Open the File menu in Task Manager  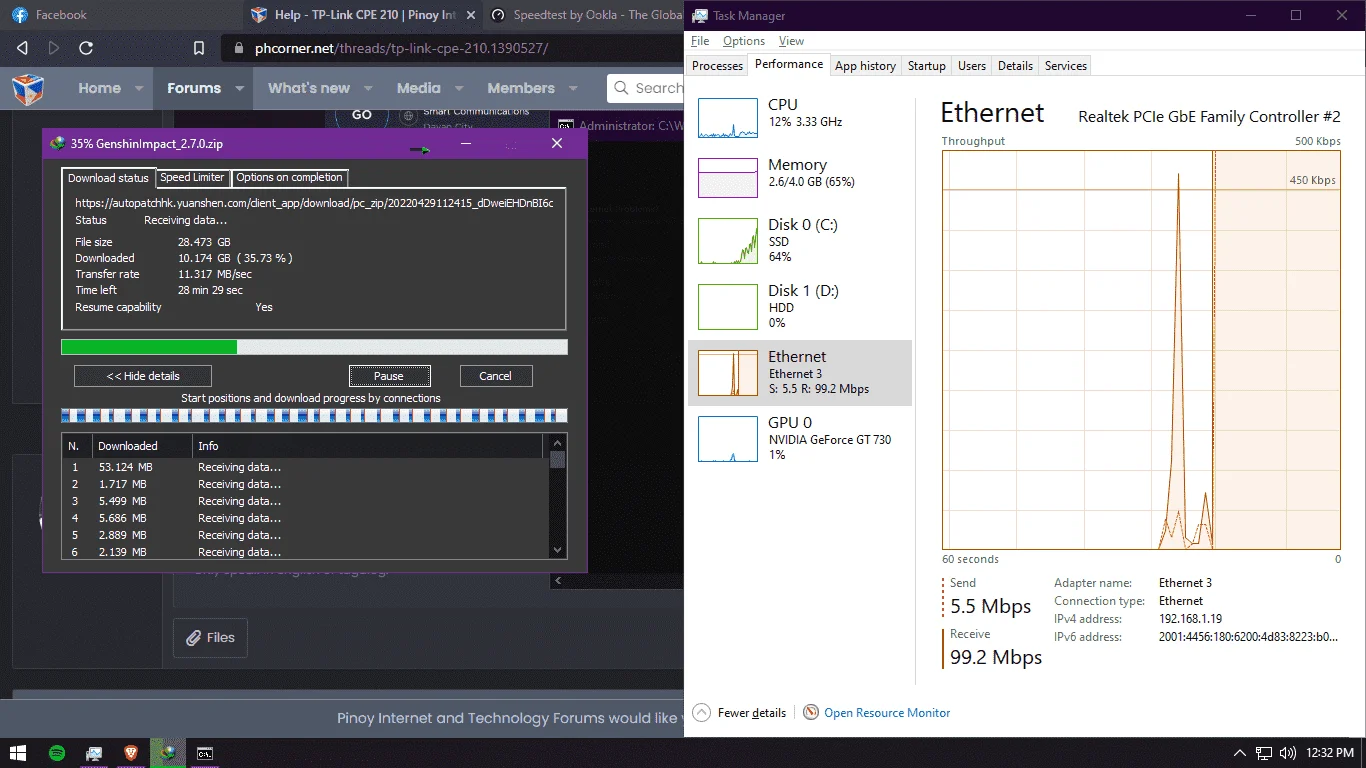[700, 41]
